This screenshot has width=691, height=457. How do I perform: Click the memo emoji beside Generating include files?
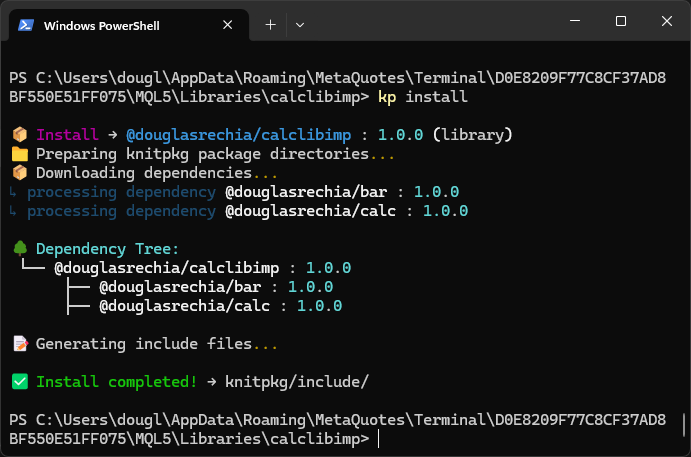tap(18, 344)
